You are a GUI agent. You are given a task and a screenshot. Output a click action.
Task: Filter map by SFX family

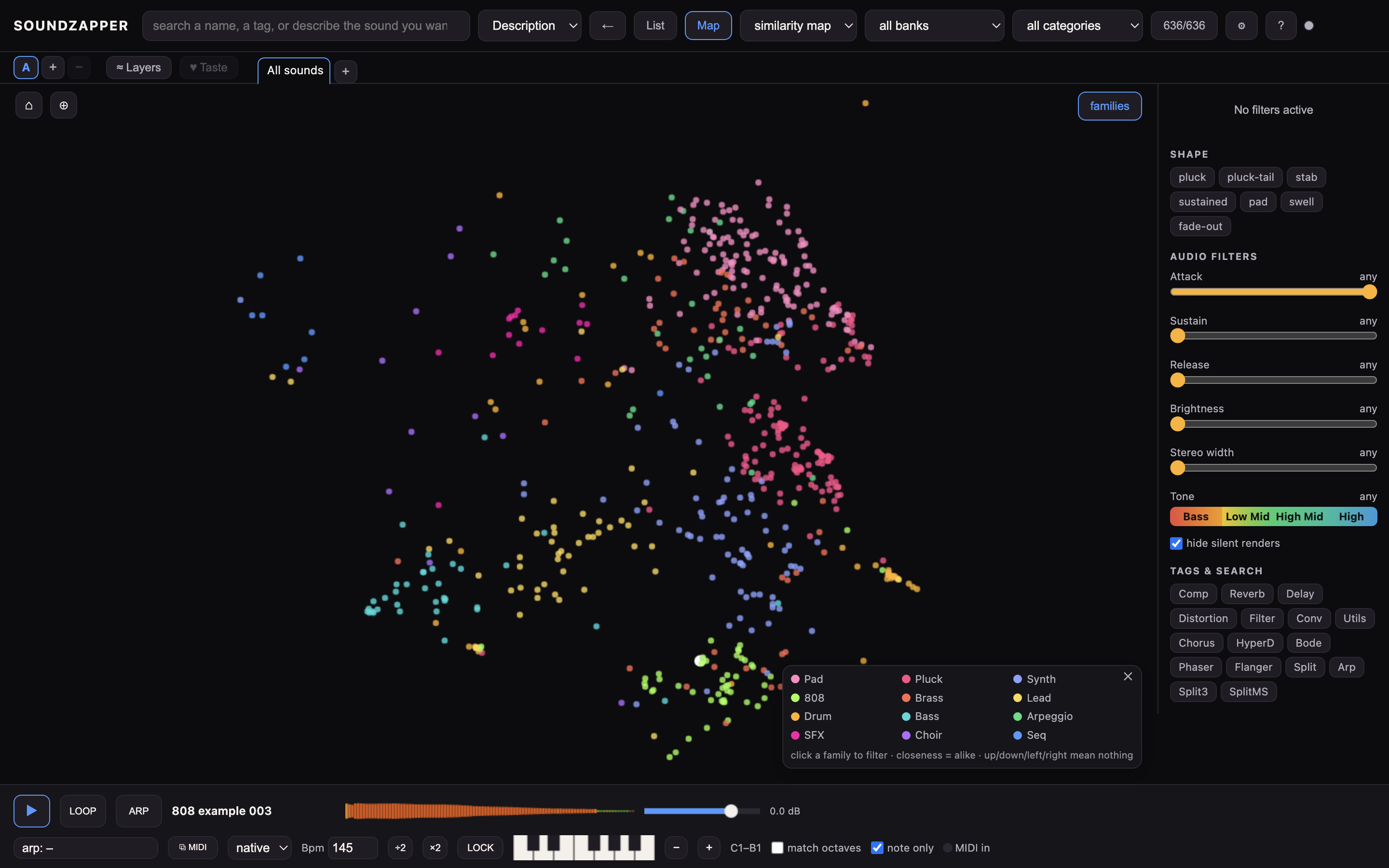[x=807, y=735]
